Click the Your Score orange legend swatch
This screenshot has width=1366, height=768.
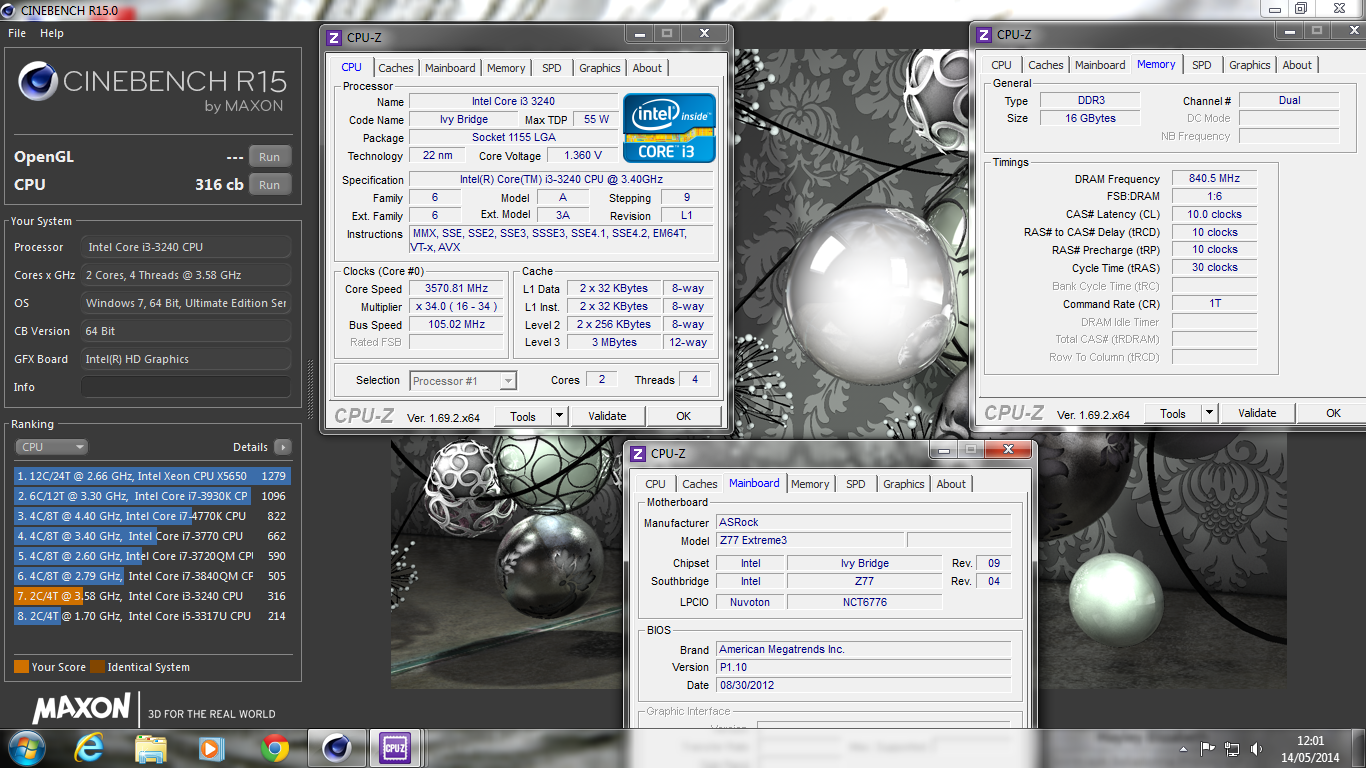[21, 667]
